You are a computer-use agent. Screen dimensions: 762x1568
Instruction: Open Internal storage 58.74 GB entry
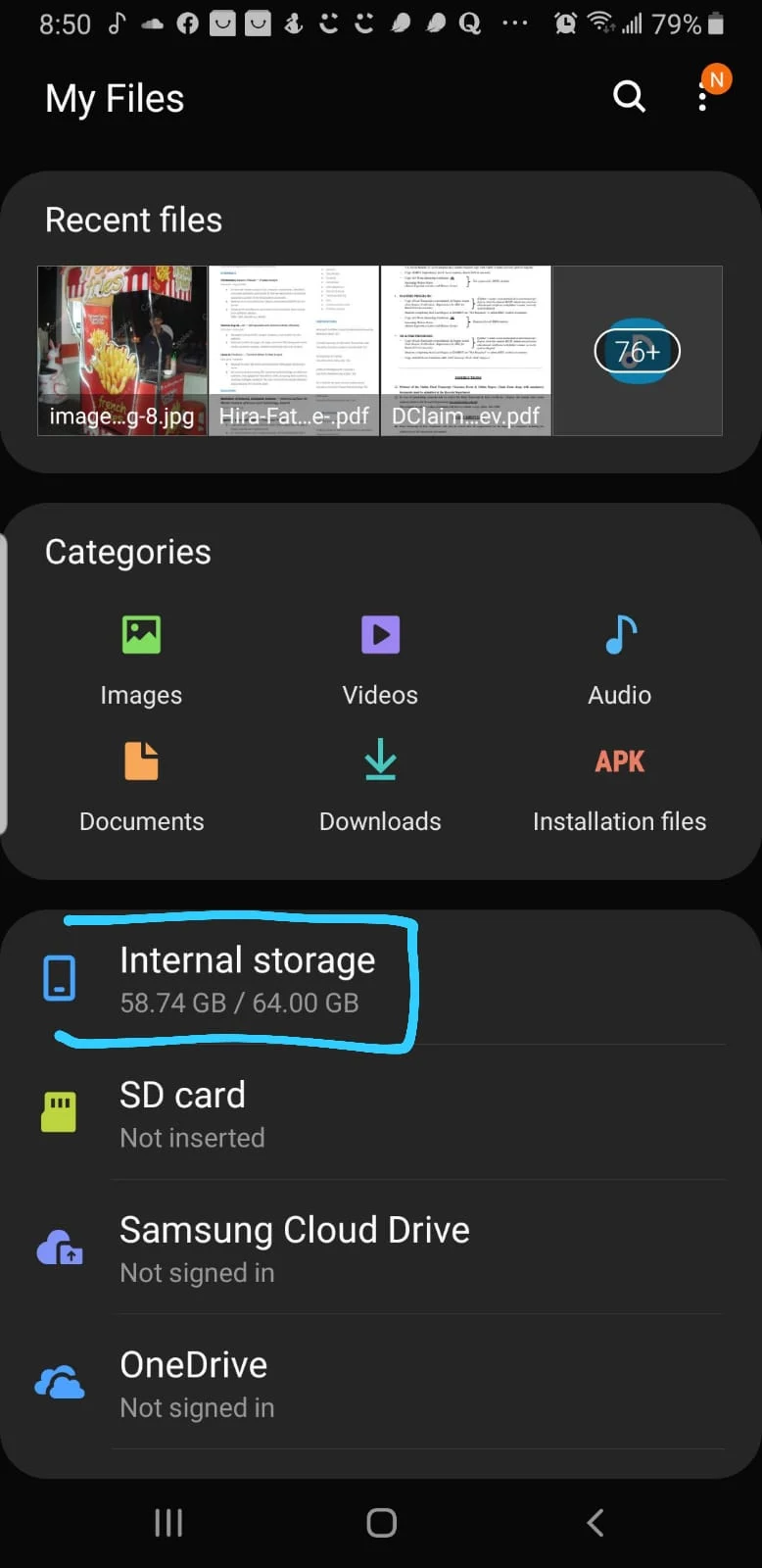coord(381,979)
